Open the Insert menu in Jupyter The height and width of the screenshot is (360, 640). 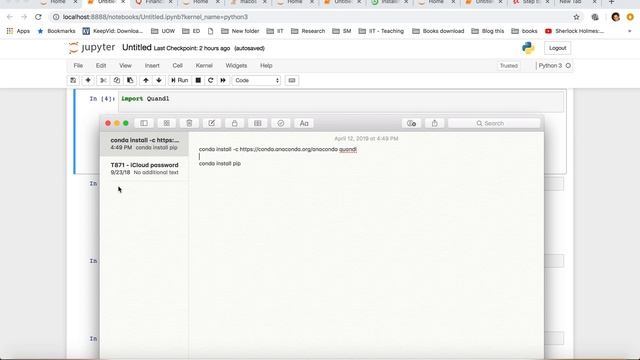pos(152,65)
